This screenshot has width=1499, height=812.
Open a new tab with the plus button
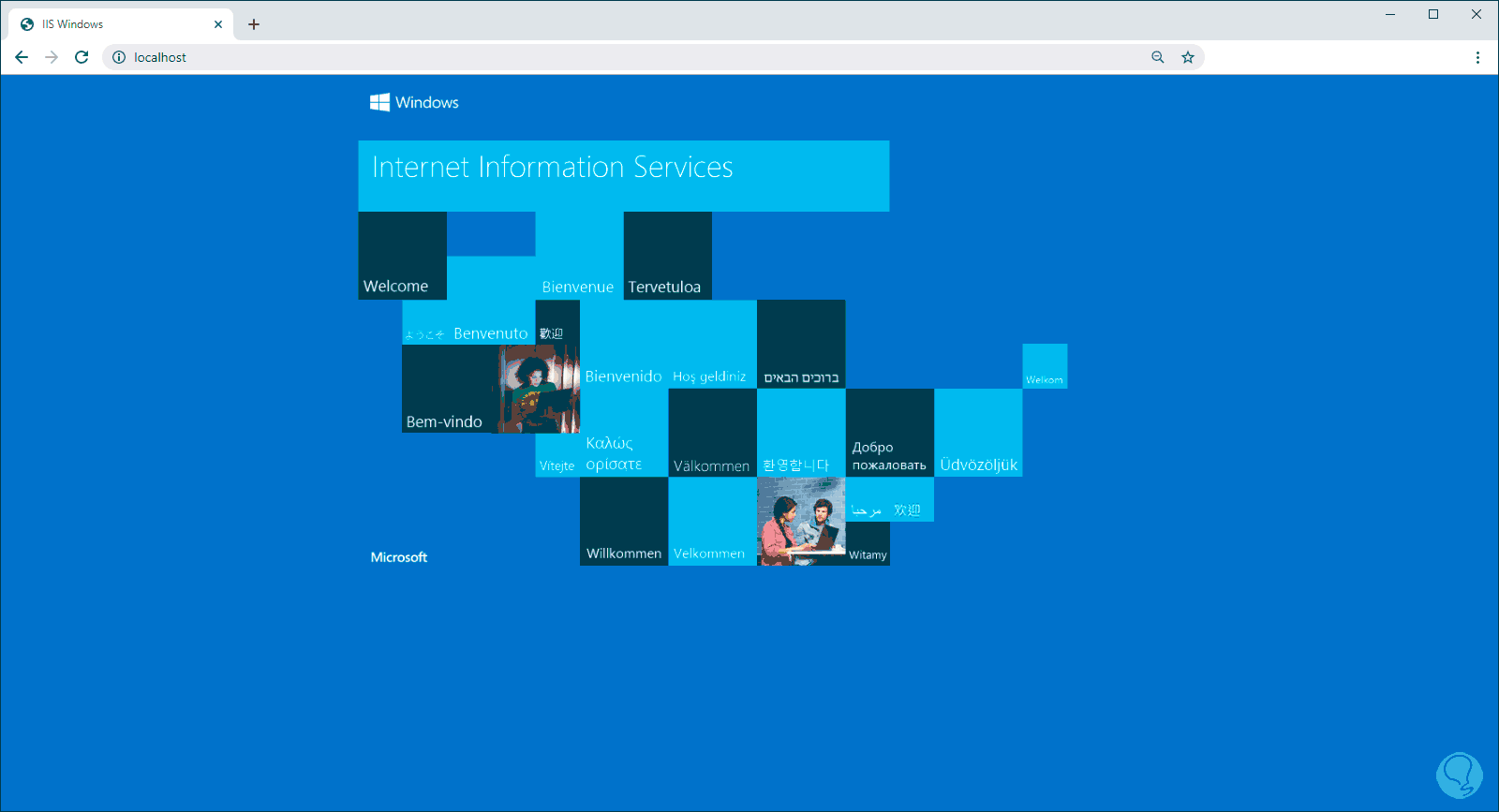coord(254,24)
